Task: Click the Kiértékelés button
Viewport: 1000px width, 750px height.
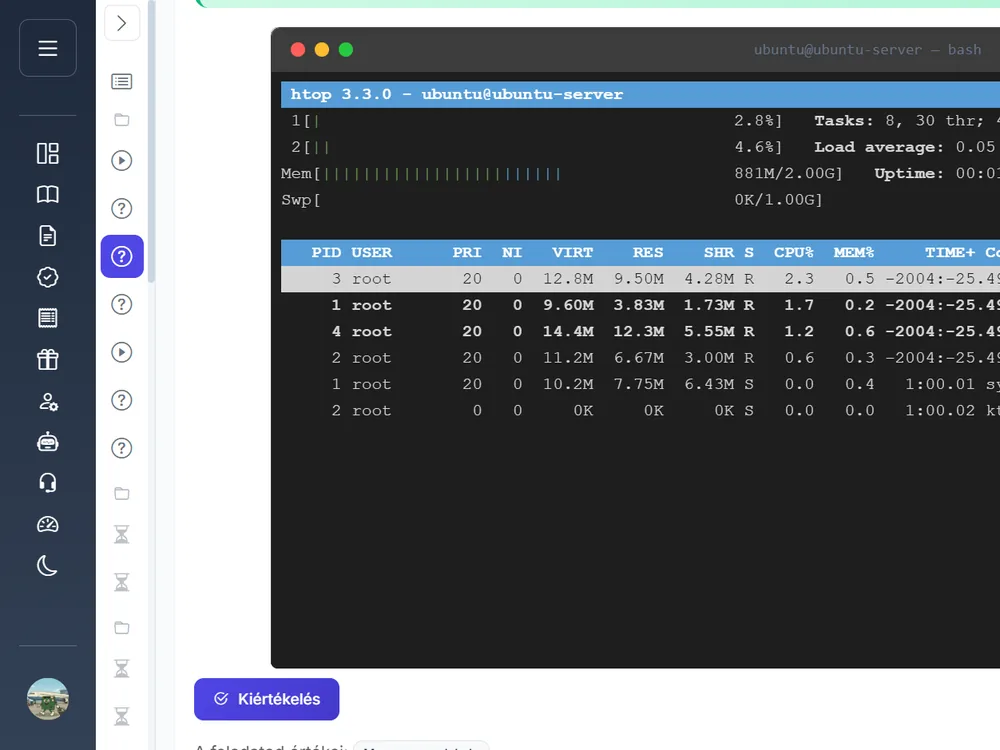Action: pyautogui.click(x=267, y=699)
